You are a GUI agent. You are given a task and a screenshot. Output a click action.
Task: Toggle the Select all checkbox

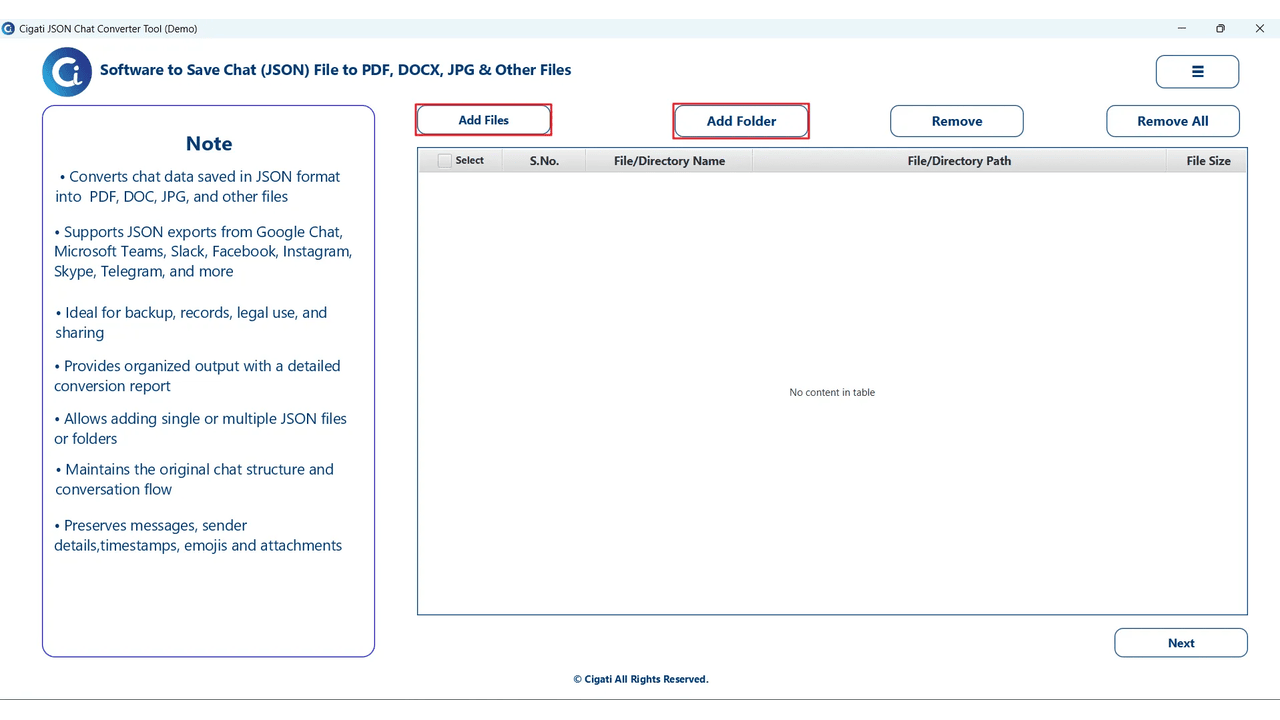[445, 160]
